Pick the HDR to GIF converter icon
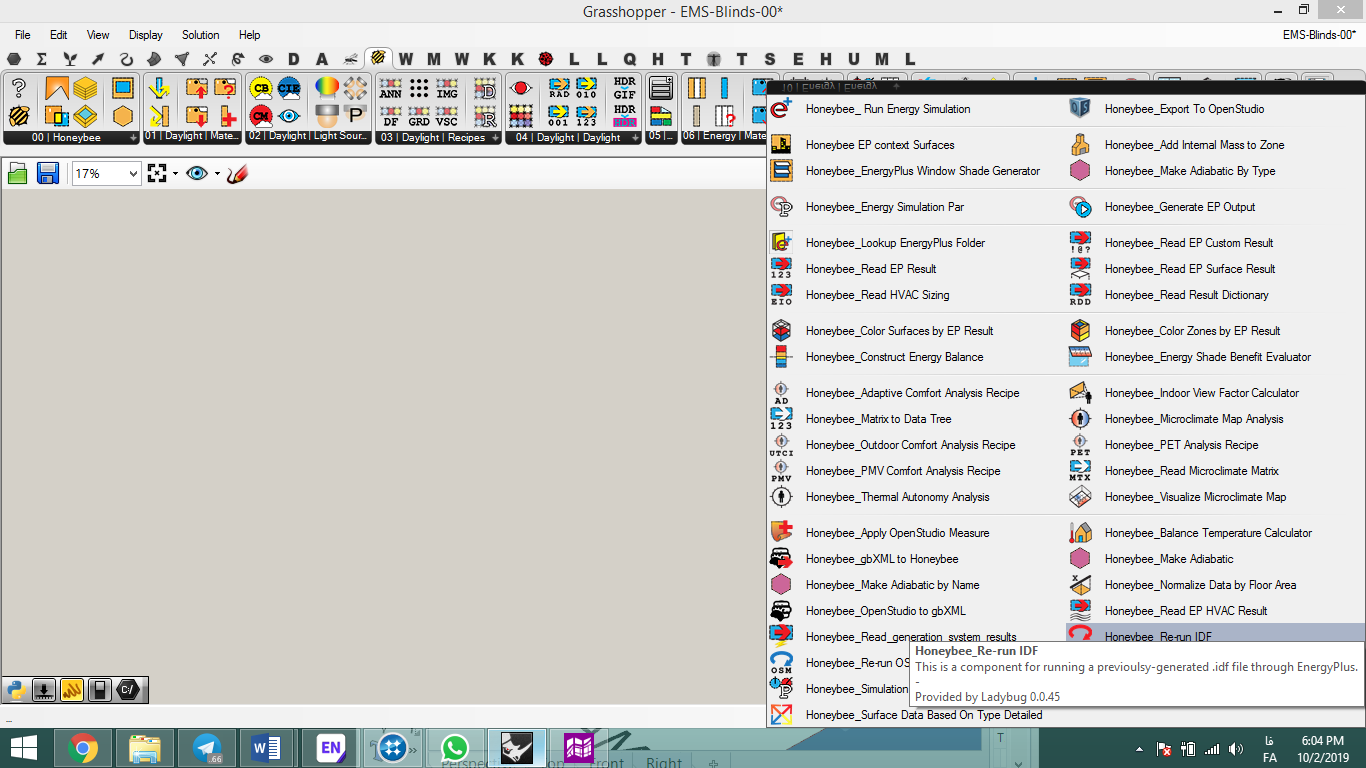This screenshot has height=768, width=1366. click(625, 89)
